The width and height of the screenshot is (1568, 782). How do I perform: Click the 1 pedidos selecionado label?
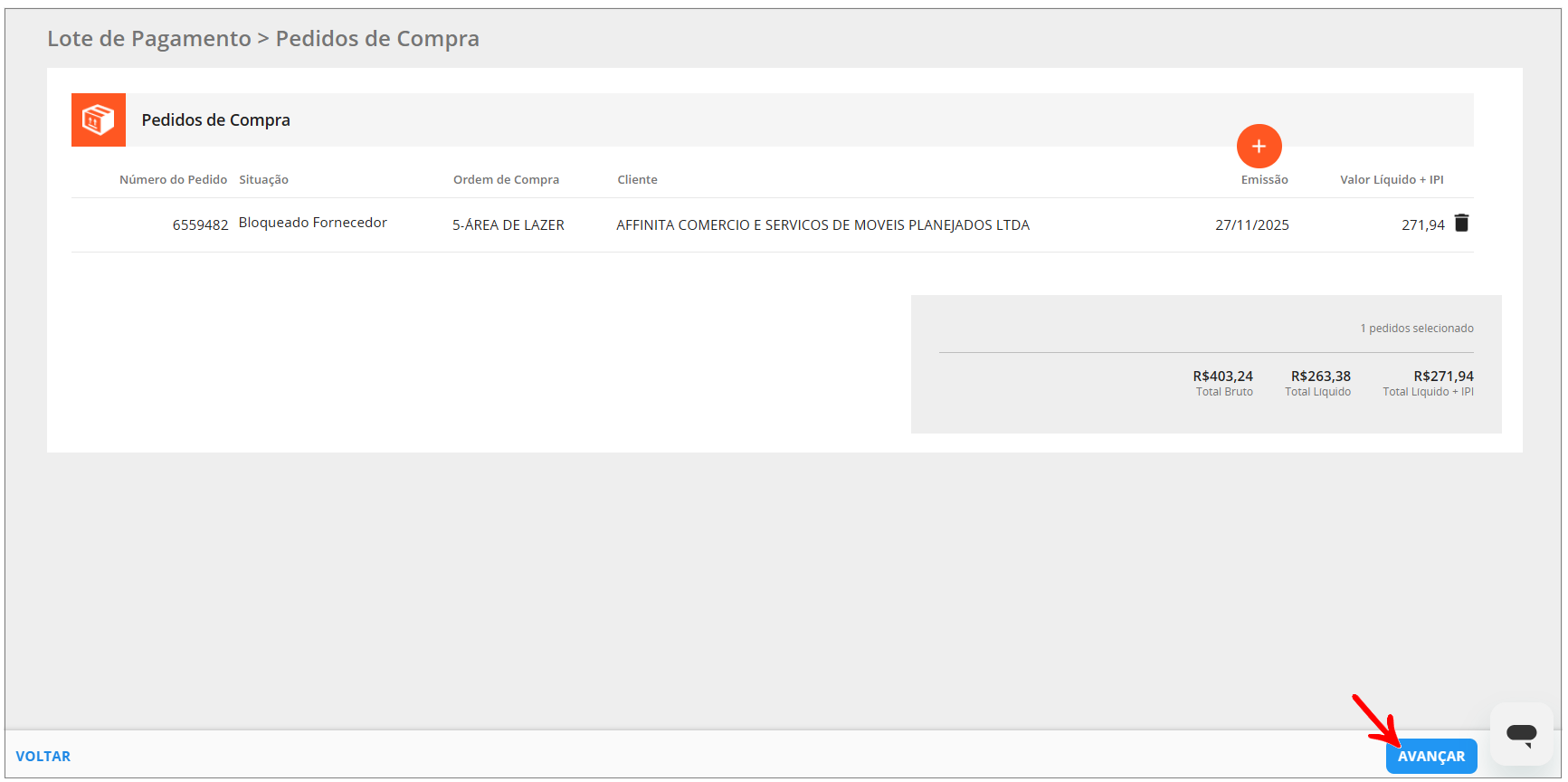(x=1417, y=329)
